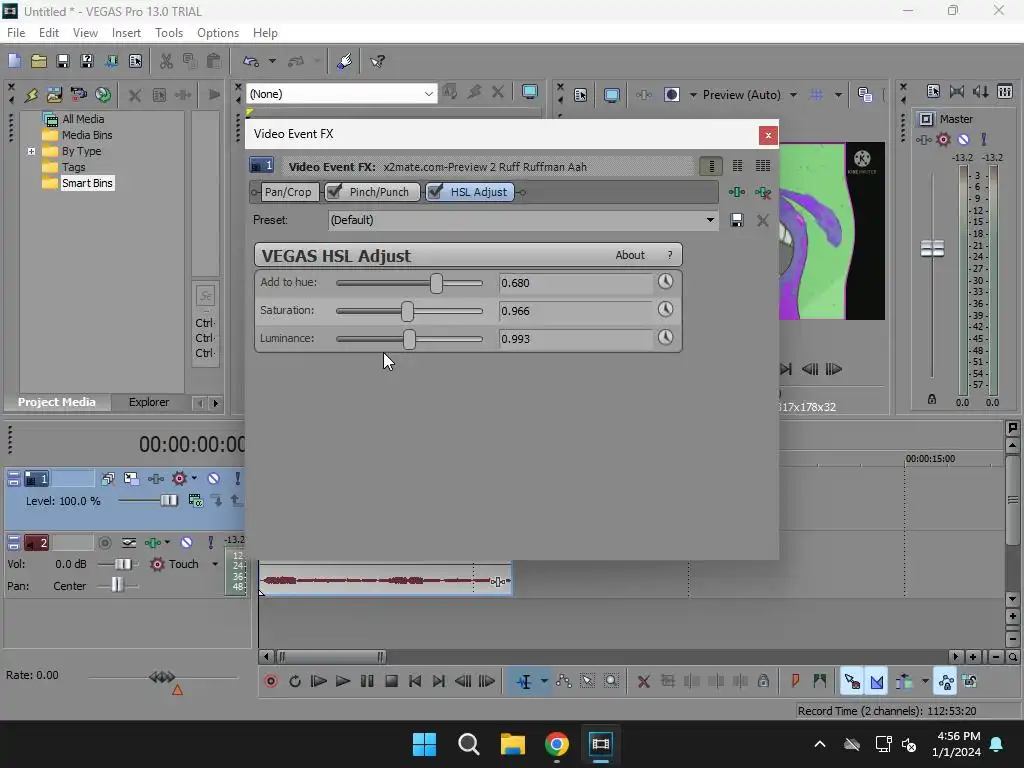Click the Insert Marker icon in timeline toolbar
1024x768 pixels.
pos(795,681)
